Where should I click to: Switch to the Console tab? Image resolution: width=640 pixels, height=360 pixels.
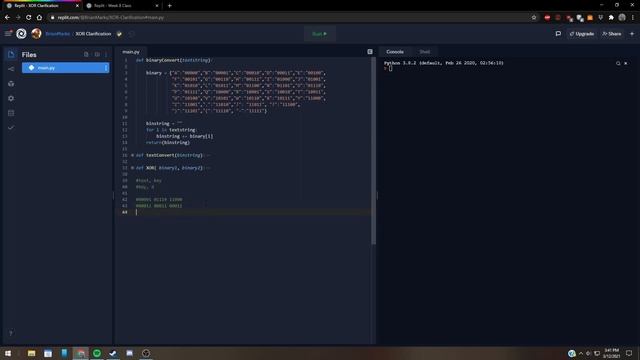[x=395, y=52]
